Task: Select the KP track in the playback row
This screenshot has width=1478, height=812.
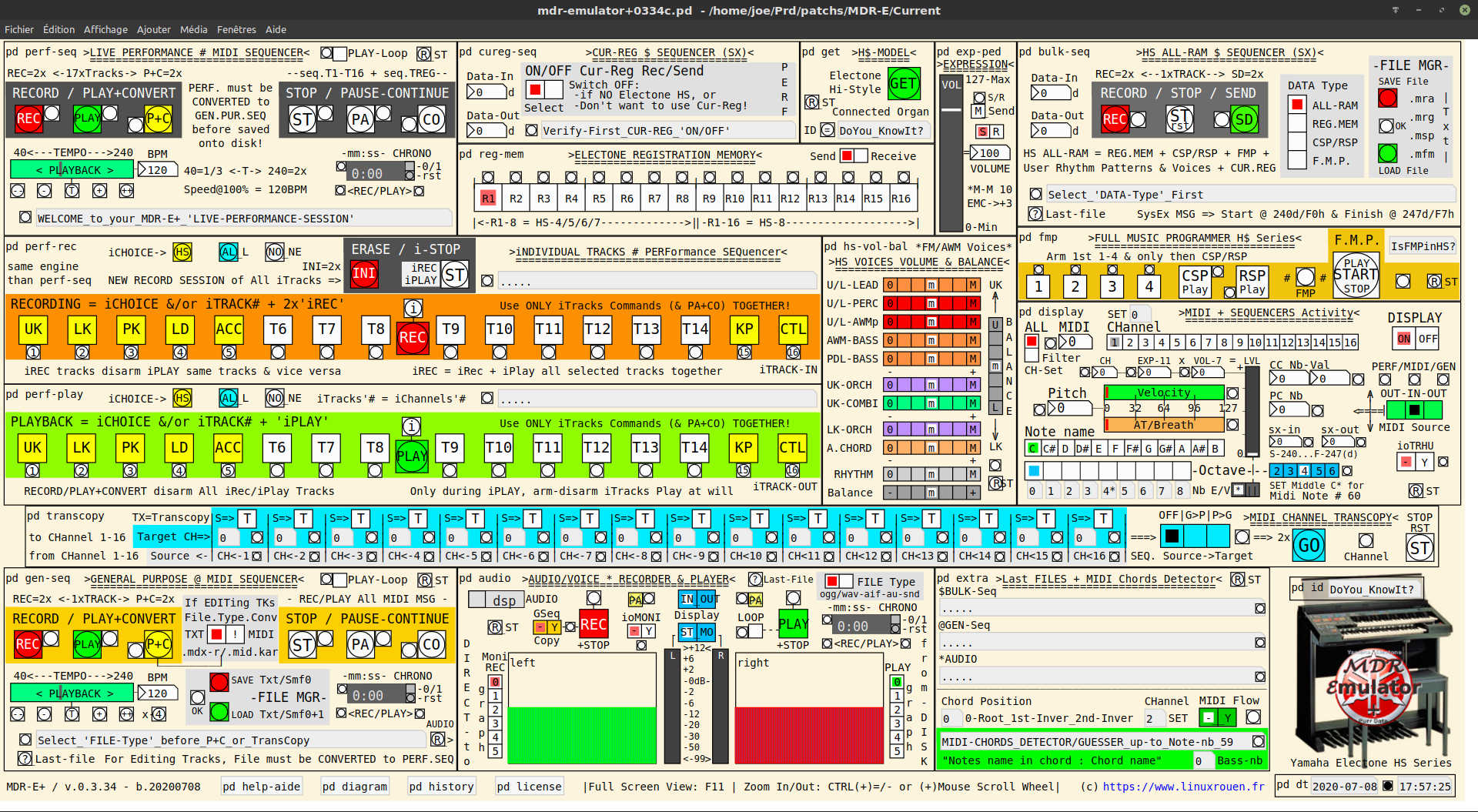Action: [x=744, y=448]
